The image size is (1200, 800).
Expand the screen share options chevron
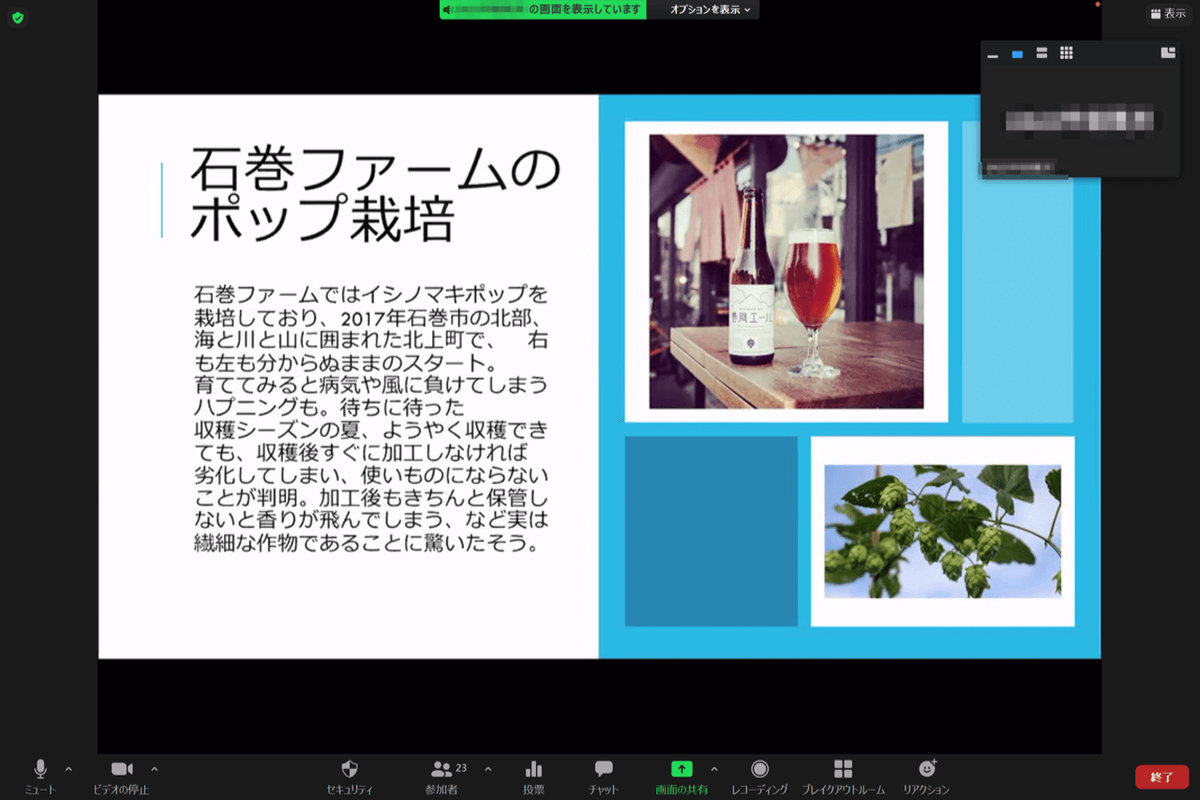pyautogui.click(x=713, y=770)
